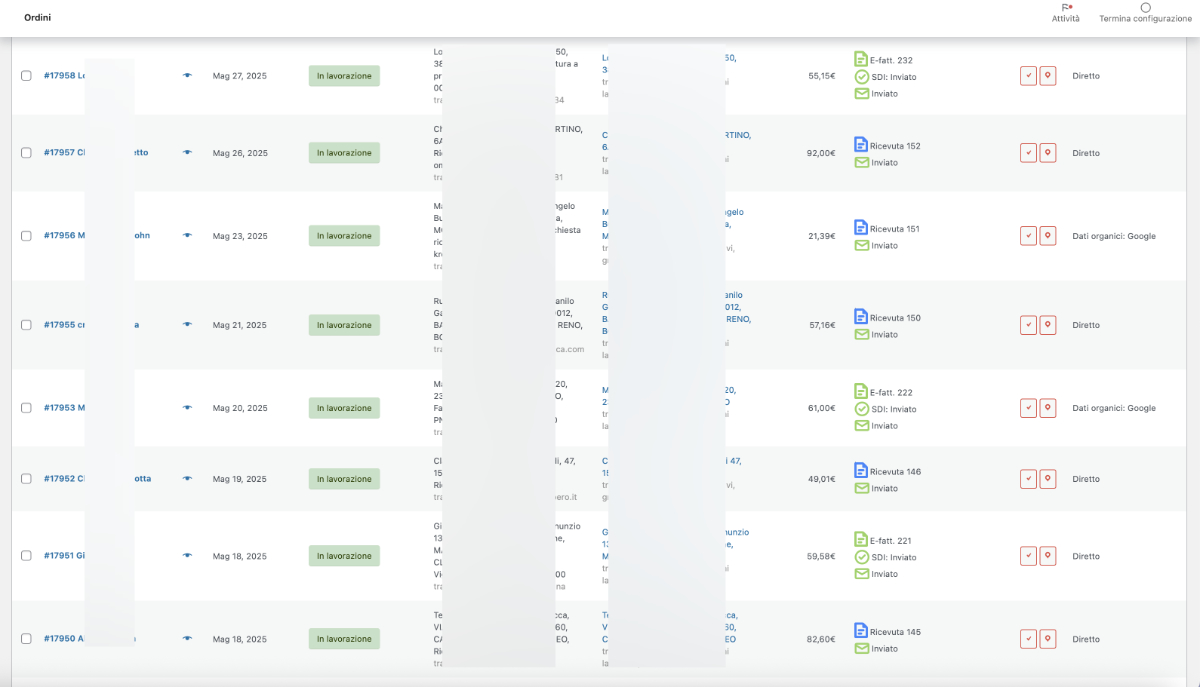
Task: Click the In lavorazione badge for order #17950
Action: point(344,639)
